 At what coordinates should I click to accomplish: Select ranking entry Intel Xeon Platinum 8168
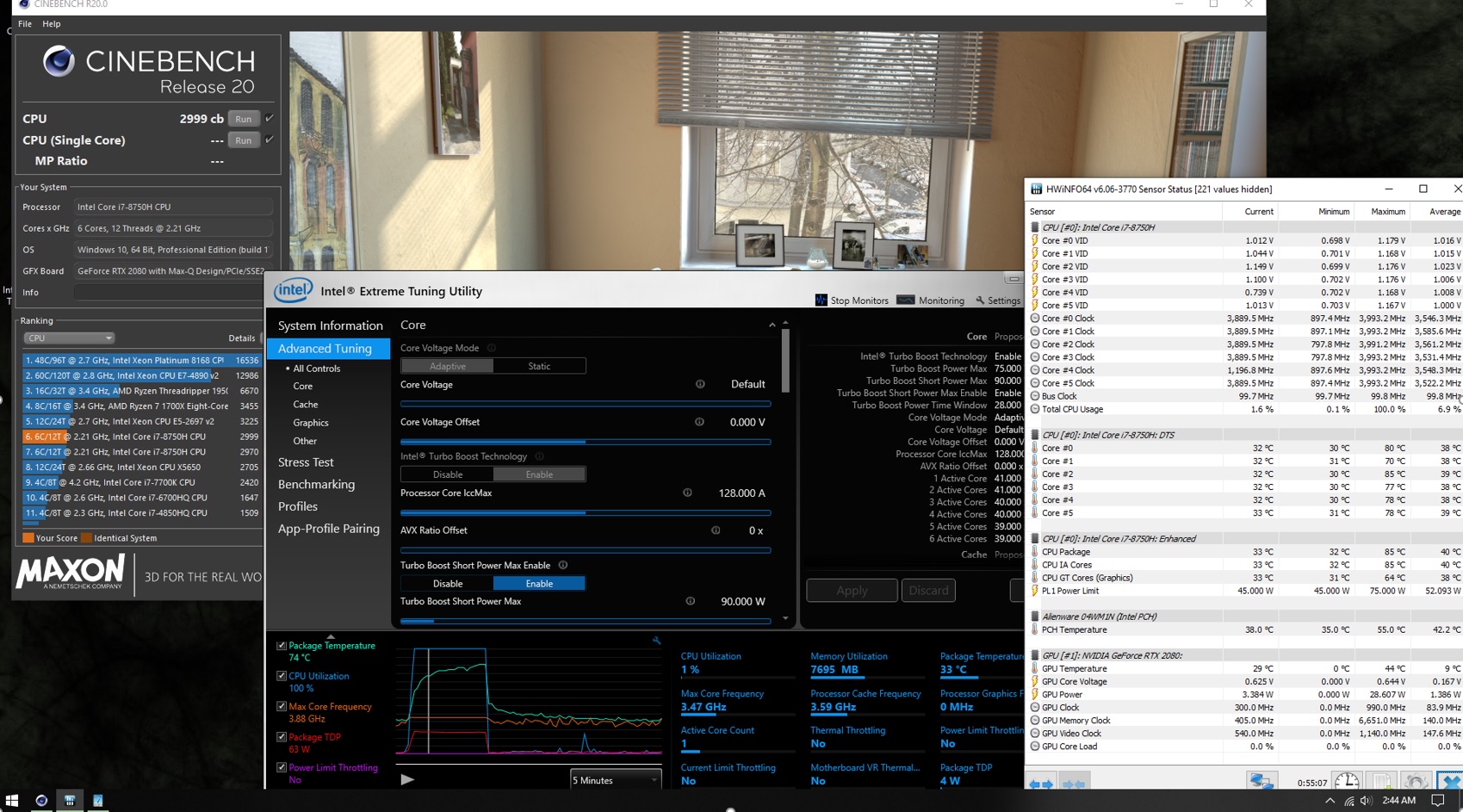point(141,361)
